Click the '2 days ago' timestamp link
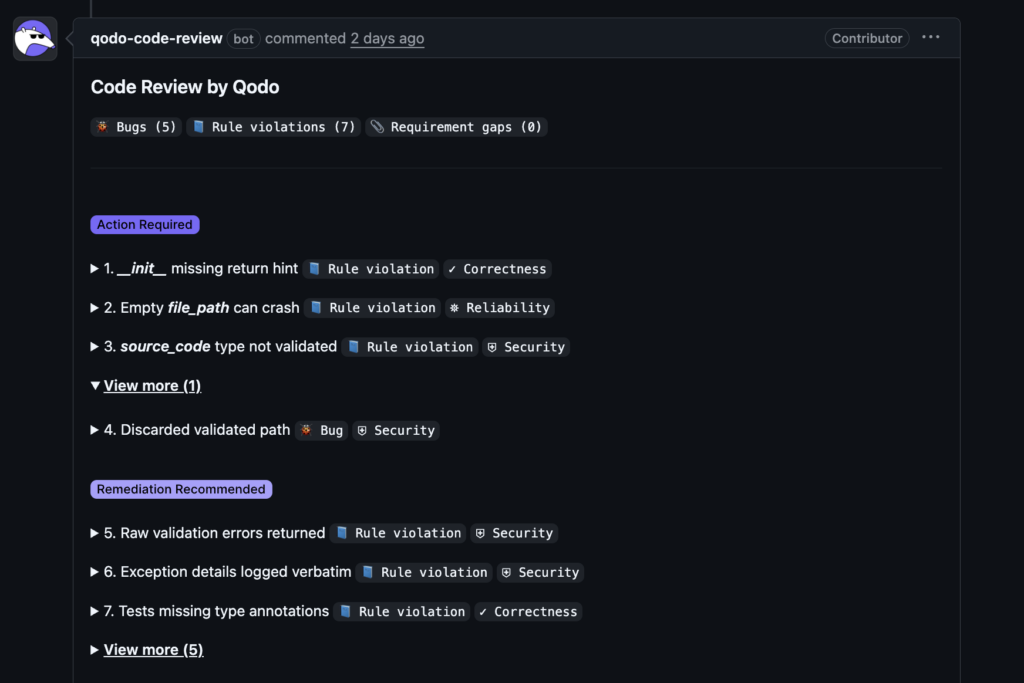The height and width of the screenshot is (683, 1024). pyautogui.click(x=387, y=38)
